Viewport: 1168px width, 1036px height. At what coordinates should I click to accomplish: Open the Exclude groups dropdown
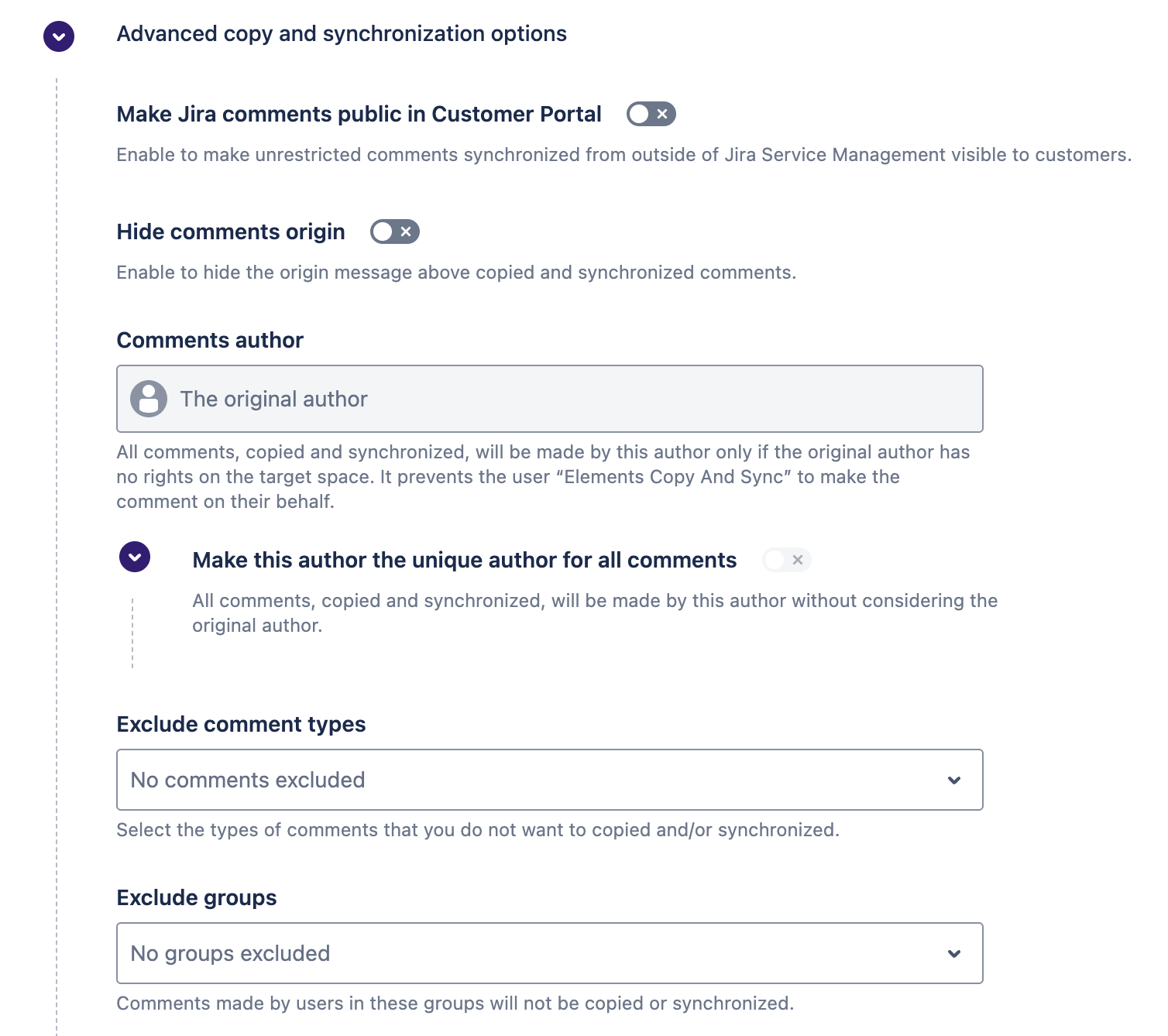point(550,953)
